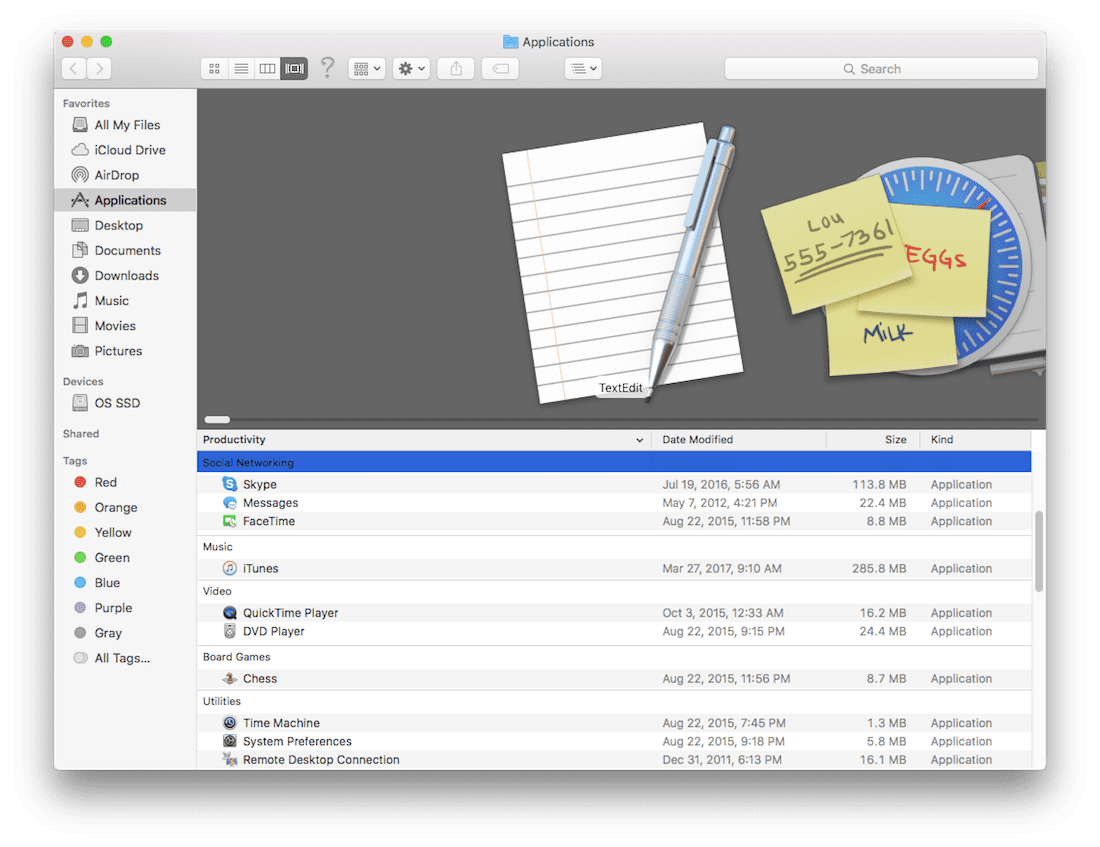The height and width of the screenshot is (847, 1100).
Task: Select the Time Machine application
Action: coord(281,723)
